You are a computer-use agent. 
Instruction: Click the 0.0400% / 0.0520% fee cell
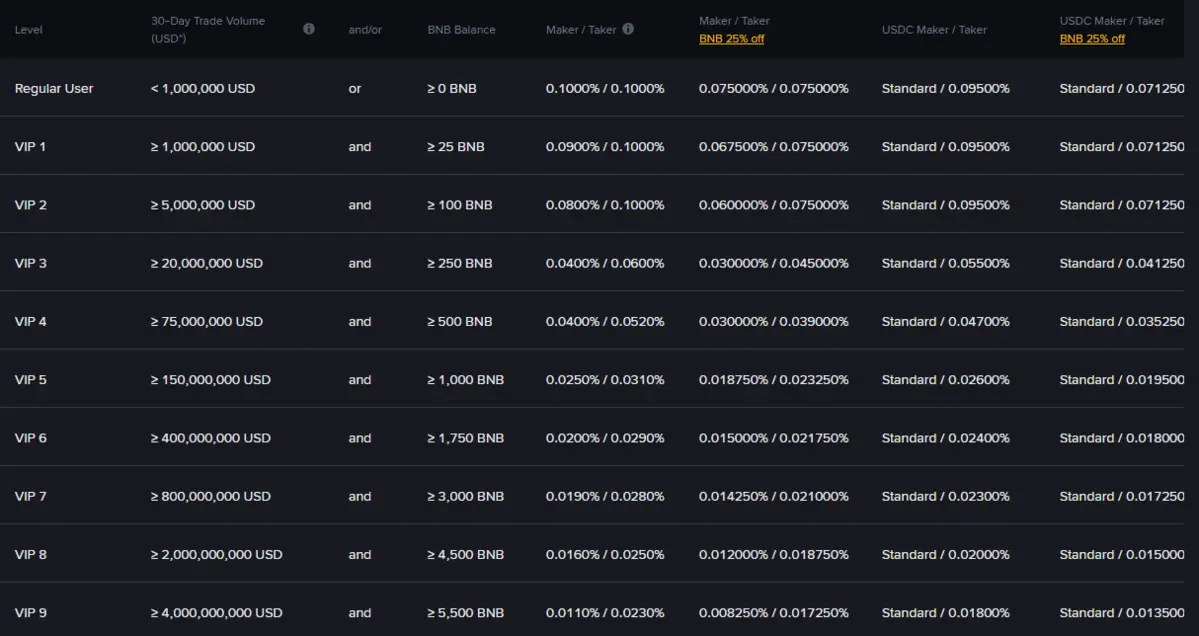coord(605,322)
